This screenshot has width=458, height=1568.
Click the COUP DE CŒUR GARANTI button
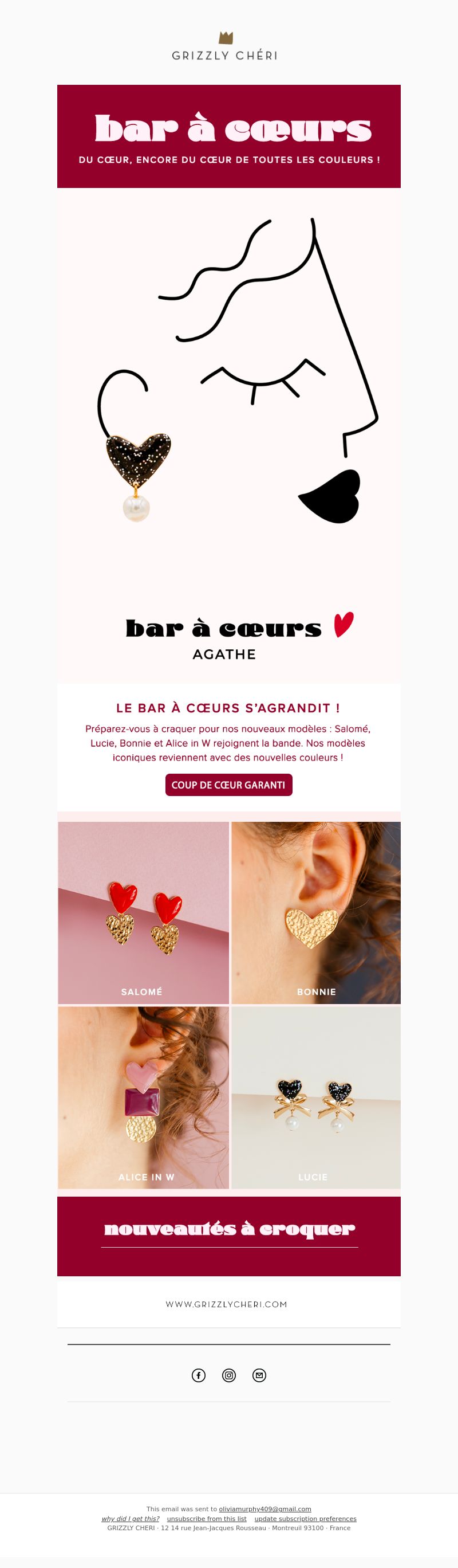[228, 785]
